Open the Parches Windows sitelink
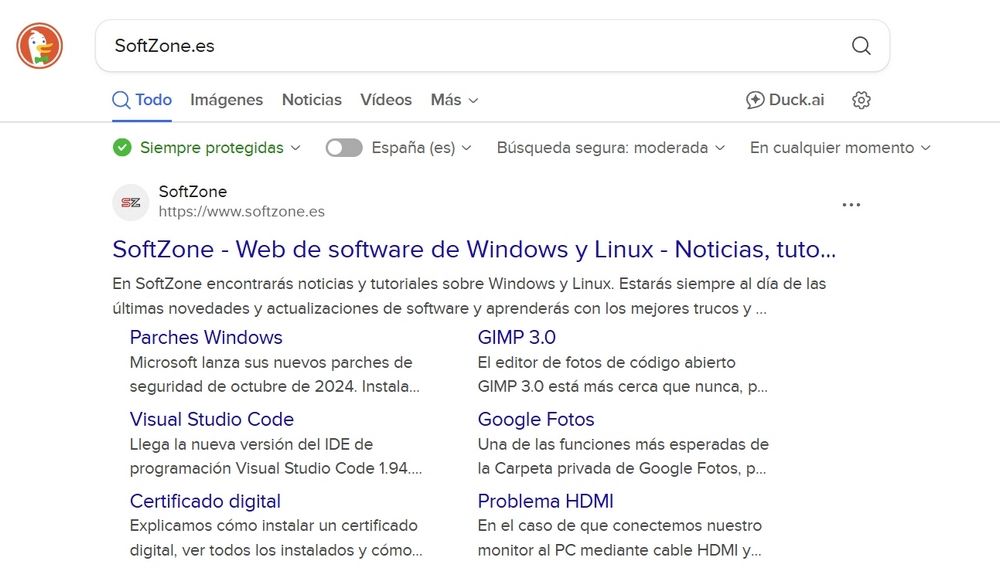 click(x=206, y=337)
